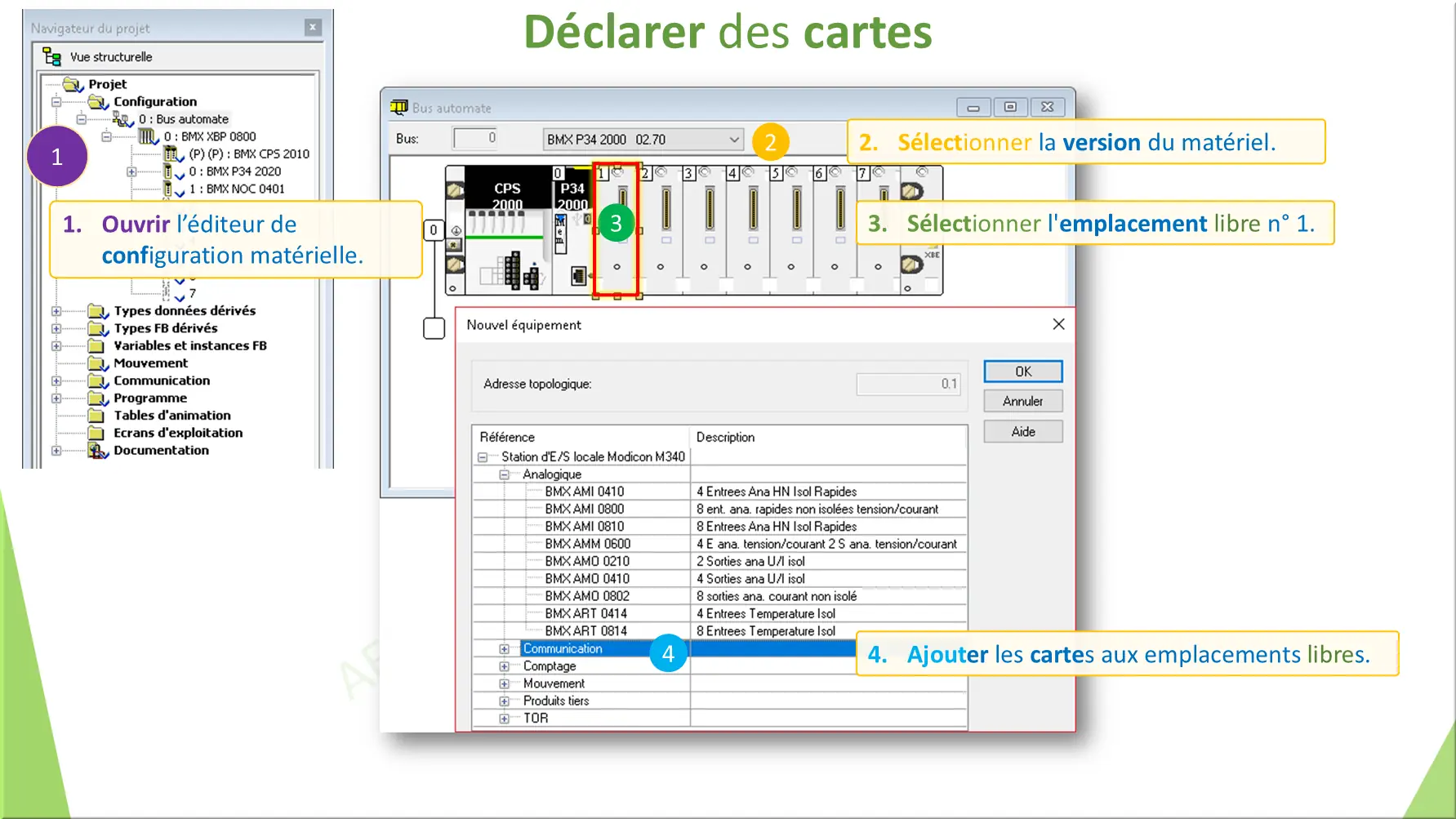Click the Bus automate window title icon
This screenshot has width=1456, height=819.
(x=400, y=107)
